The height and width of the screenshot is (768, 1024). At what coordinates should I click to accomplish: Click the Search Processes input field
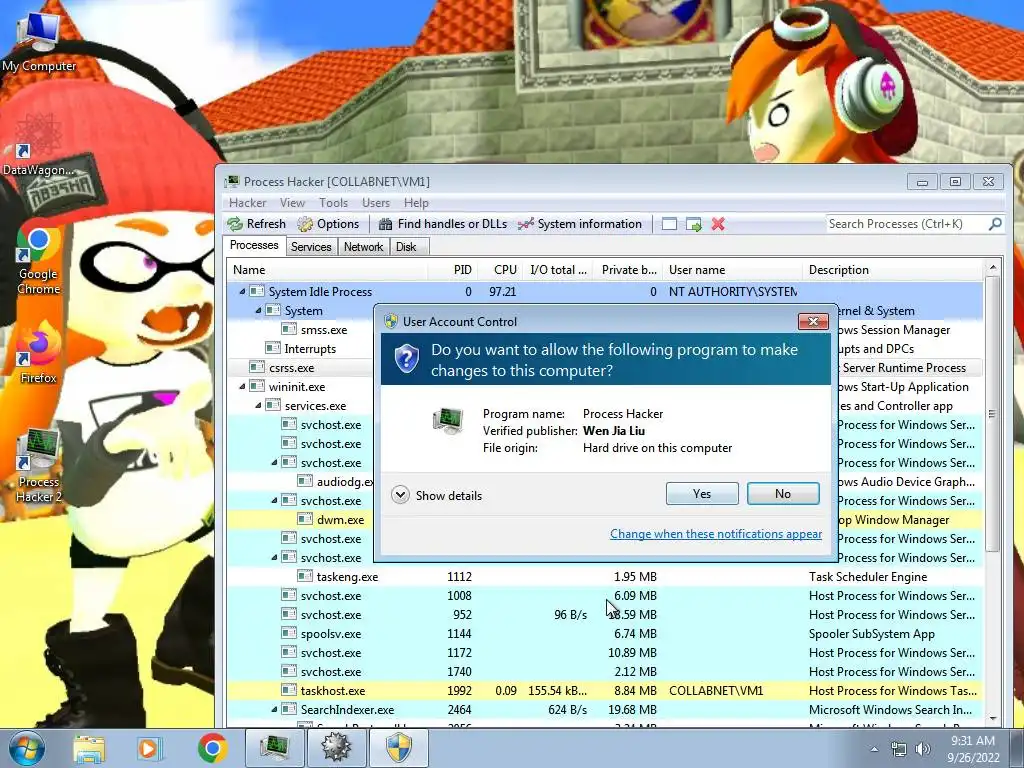[x=904, y=224]
